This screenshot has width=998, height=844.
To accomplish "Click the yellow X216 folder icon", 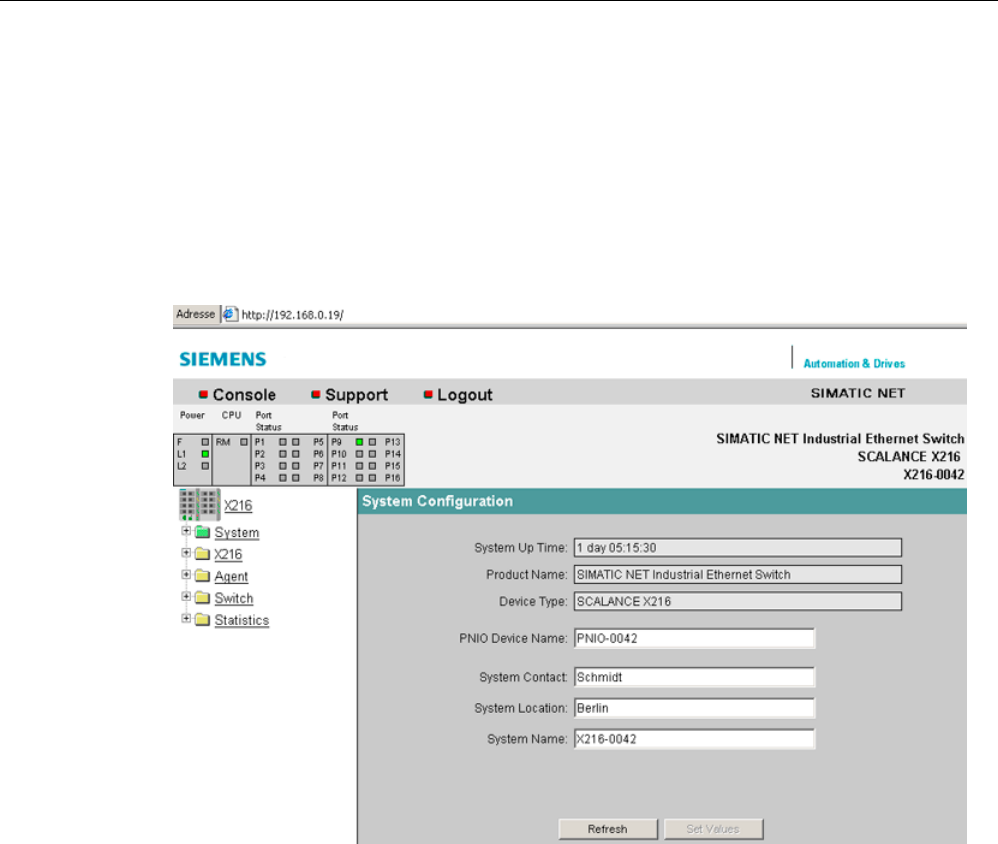I will 202,554.
